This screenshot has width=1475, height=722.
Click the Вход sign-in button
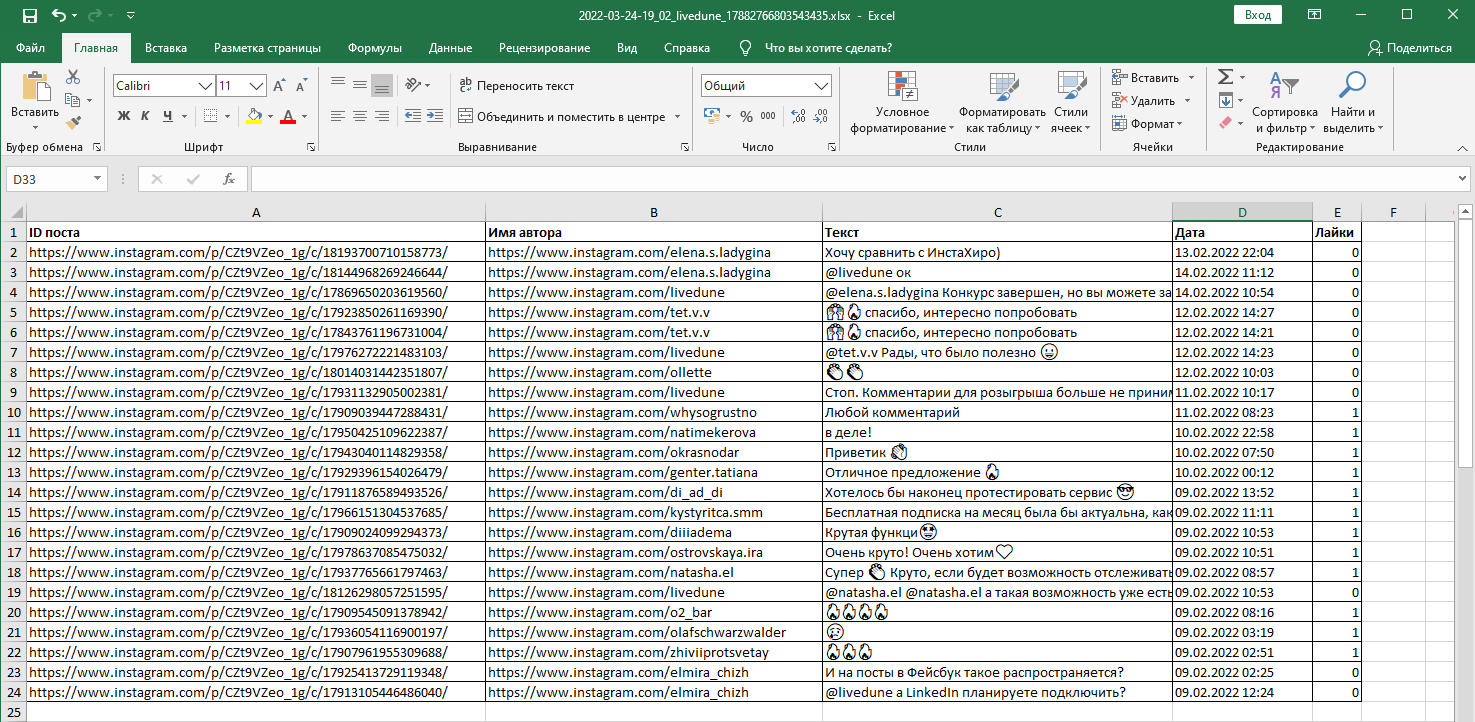[1258, 15]
